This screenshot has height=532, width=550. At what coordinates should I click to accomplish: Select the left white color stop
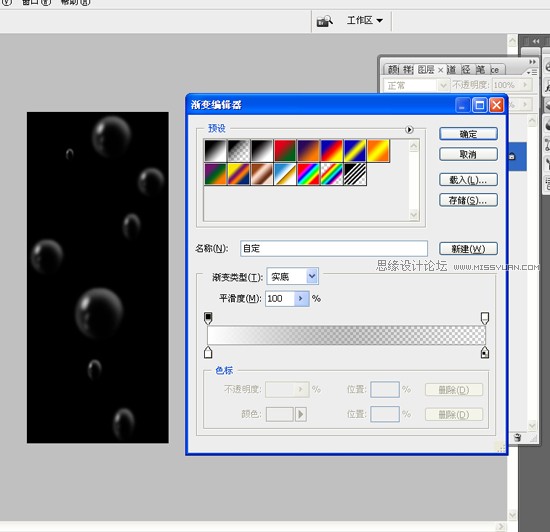(208, 352)
